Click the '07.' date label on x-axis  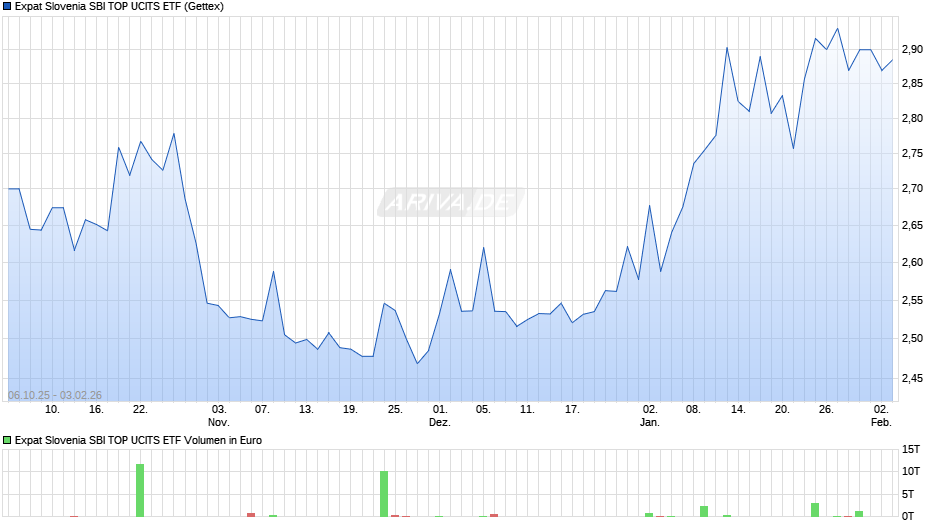pos(262,410)
